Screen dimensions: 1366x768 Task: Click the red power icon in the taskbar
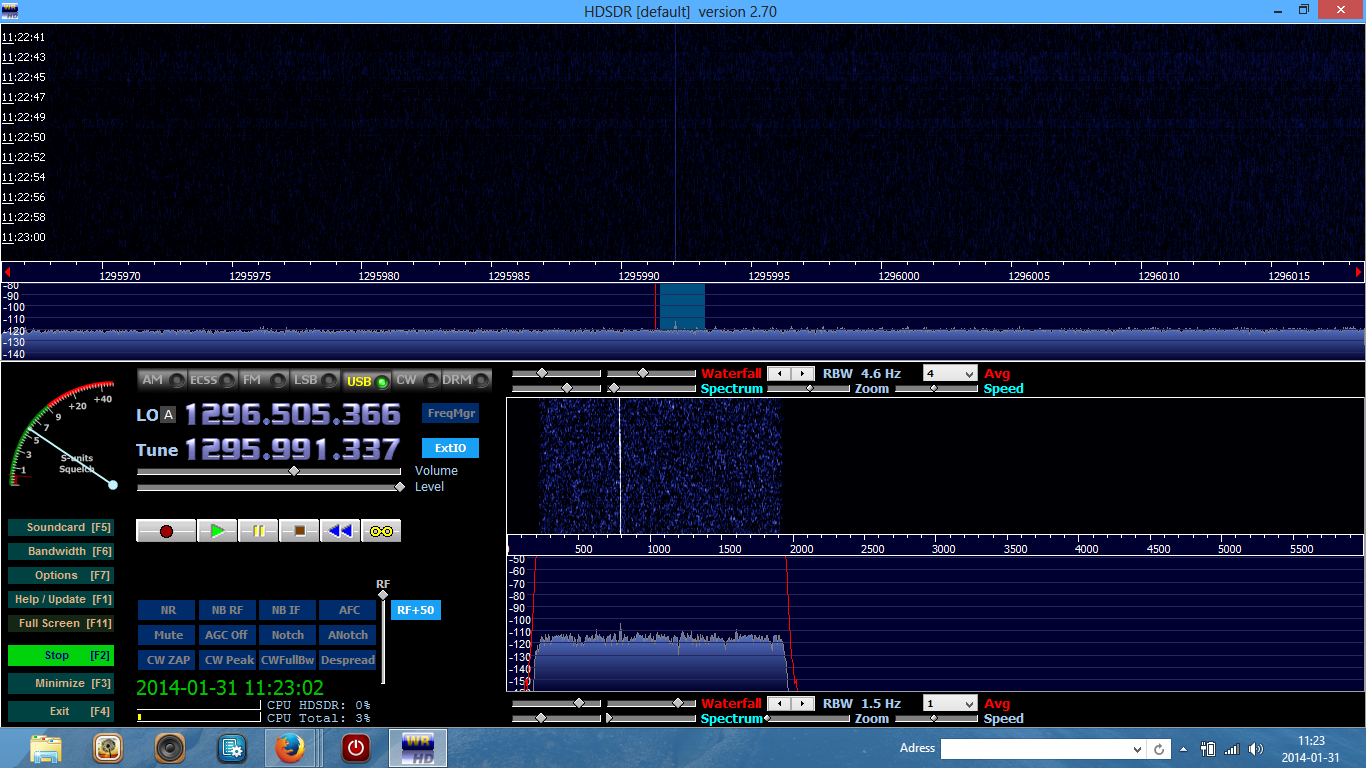coord(355,748)
